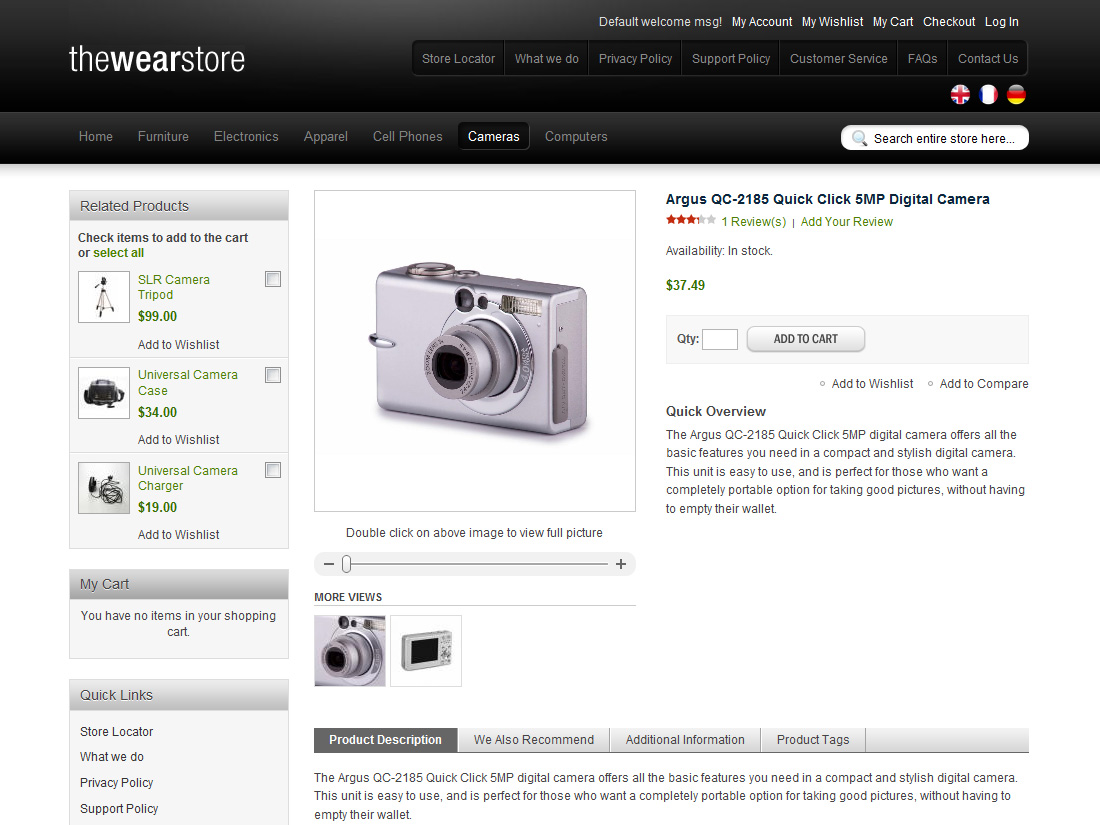This screenshot has width=1100, height=825.
Task: Open Privacy Policy in Quick Links
Action: 116,783
